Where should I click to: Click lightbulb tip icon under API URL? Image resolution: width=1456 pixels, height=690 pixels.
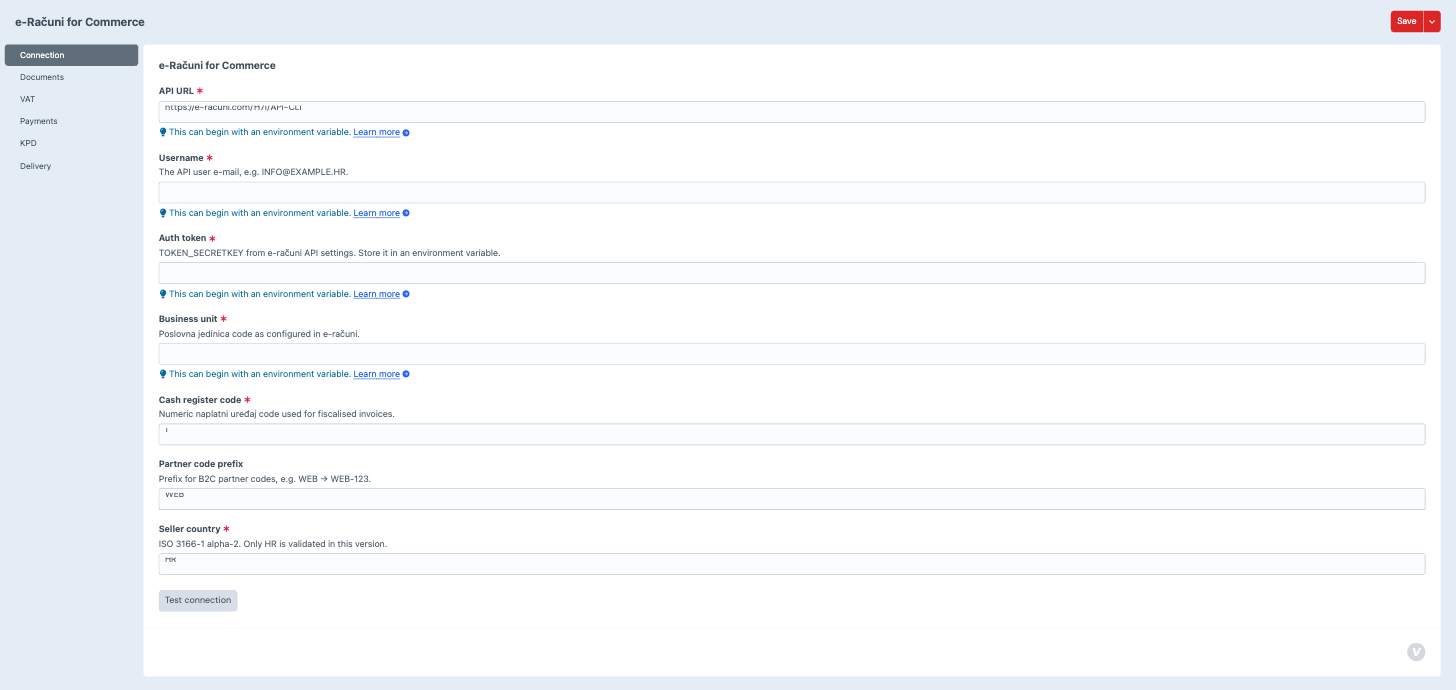pyautogui.click(x=163, y=132)
